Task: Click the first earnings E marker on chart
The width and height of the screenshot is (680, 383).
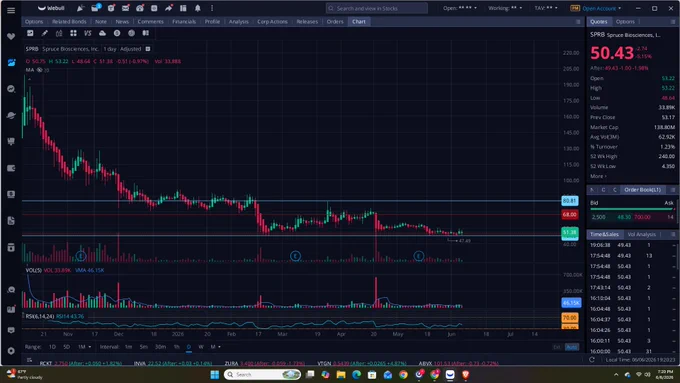Action: [81, 256]
